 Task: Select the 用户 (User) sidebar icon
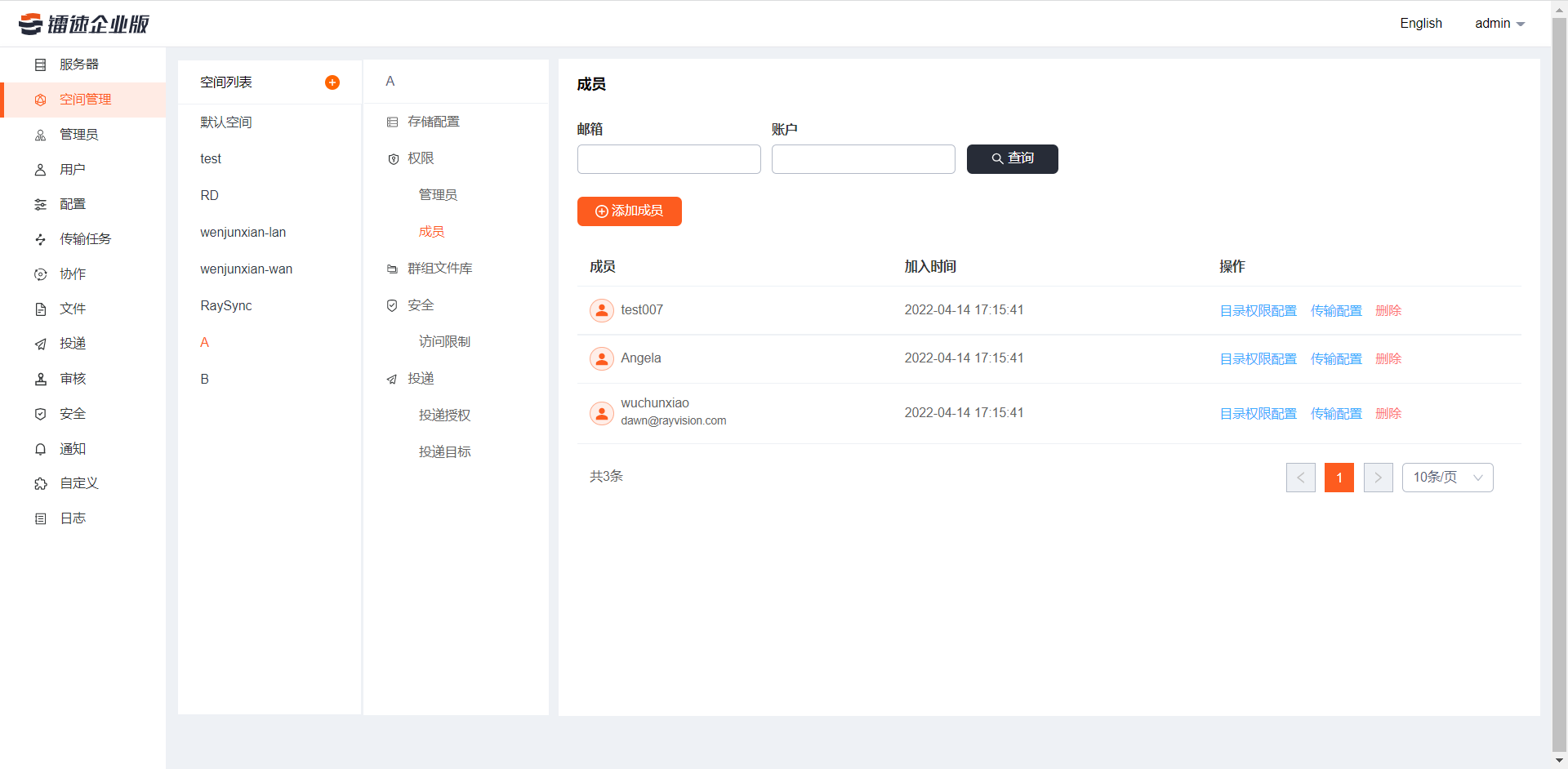point(40,169)
